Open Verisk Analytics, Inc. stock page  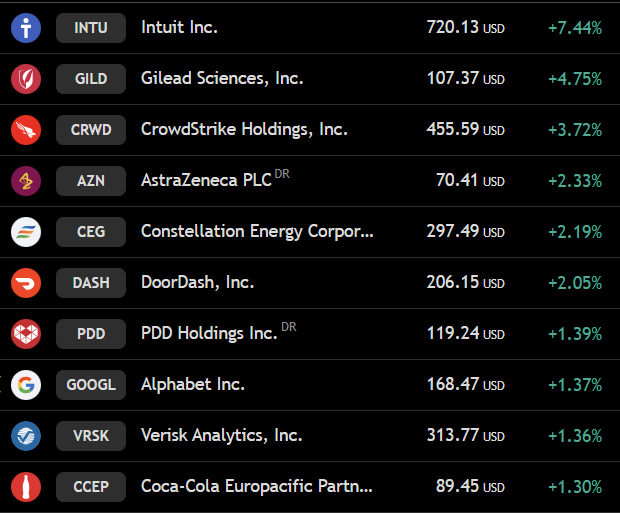(x=222, y=435)
